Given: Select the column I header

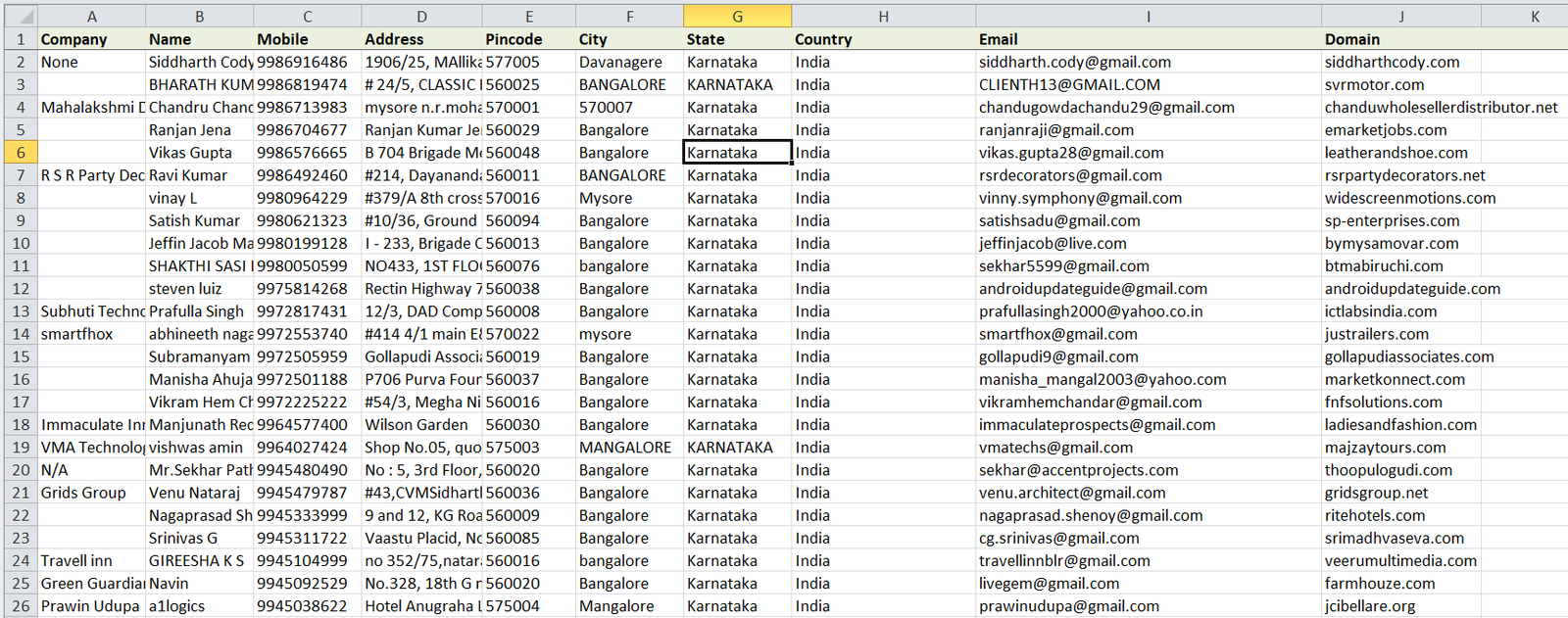Looking at the screenshot, I should 1148,16.
